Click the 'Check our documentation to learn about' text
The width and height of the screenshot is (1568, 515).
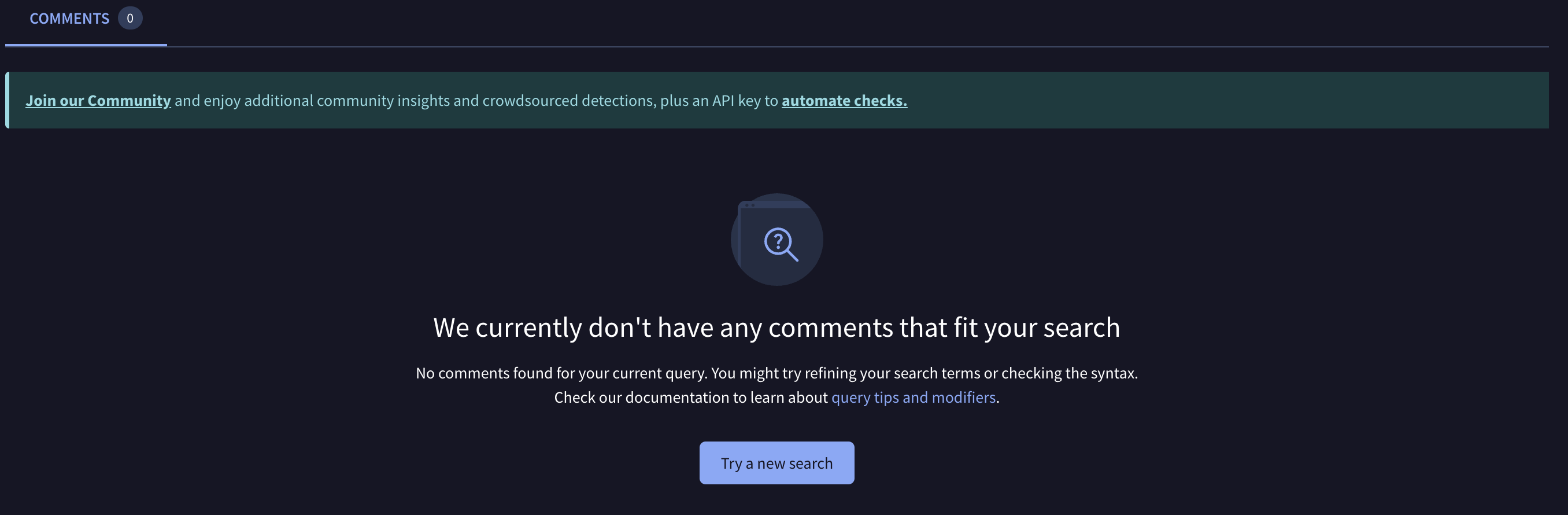click(690, 398)
